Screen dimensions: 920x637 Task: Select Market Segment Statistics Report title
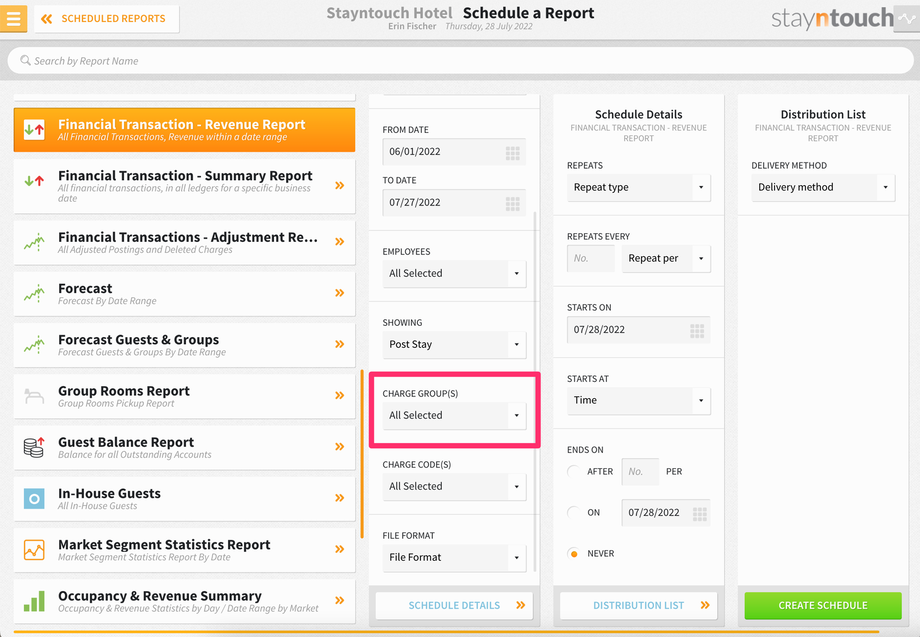pos(164,544)
